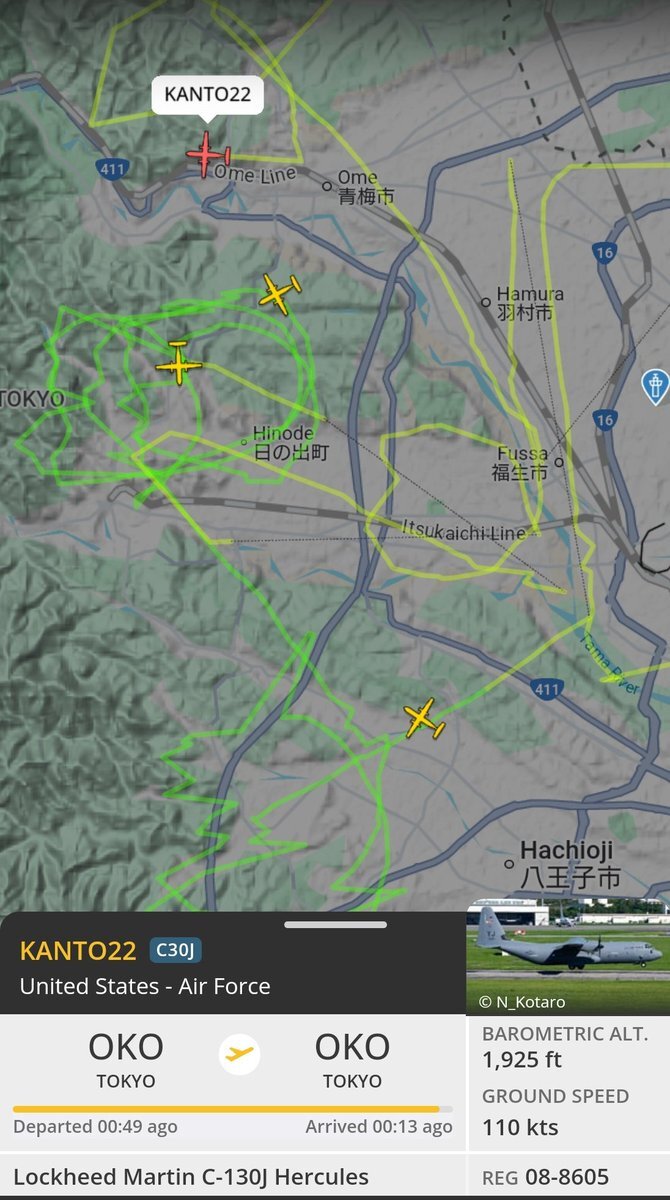The height and width of the screenshot is (1200, 670).
Task: Click the flight progress bar
Action: [x=232, y=1109]
